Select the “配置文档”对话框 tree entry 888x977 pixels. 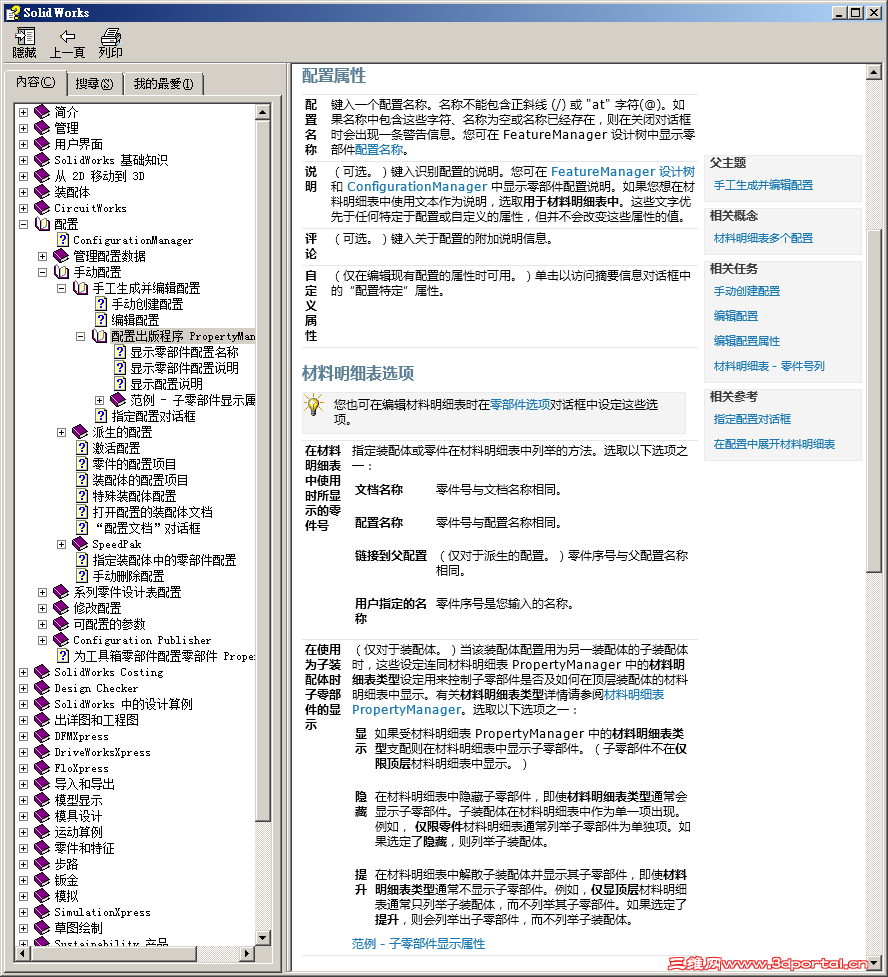146,528
